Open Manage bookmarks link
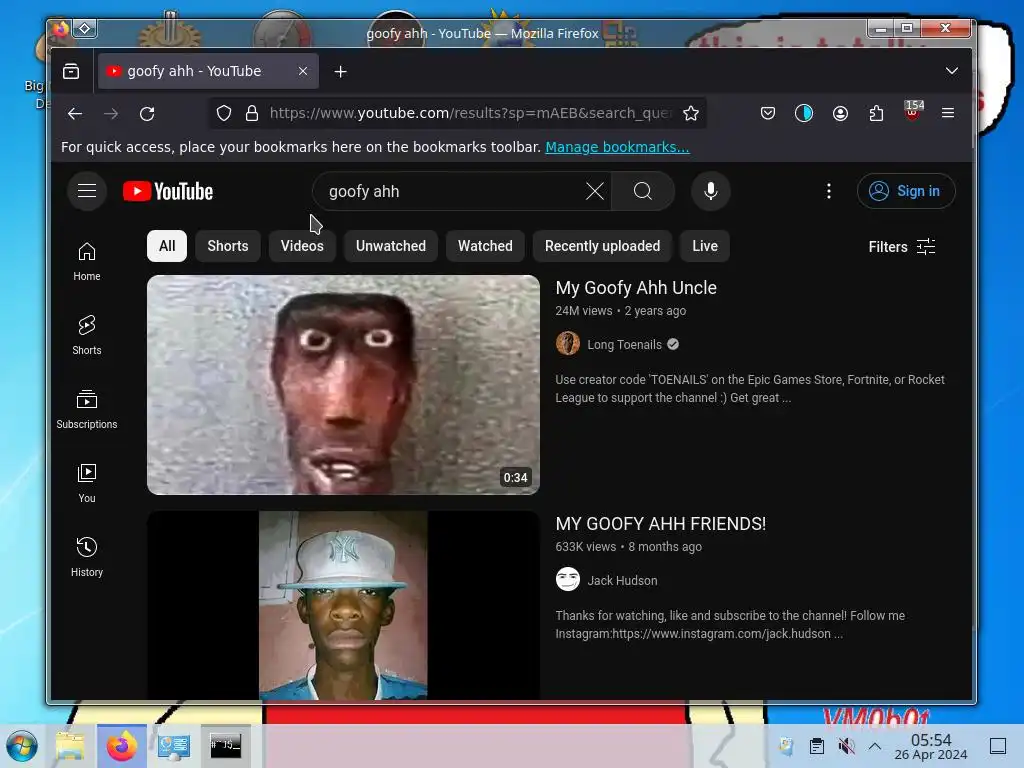Viewport: 1024px width, 768px height. click(617, 147)
